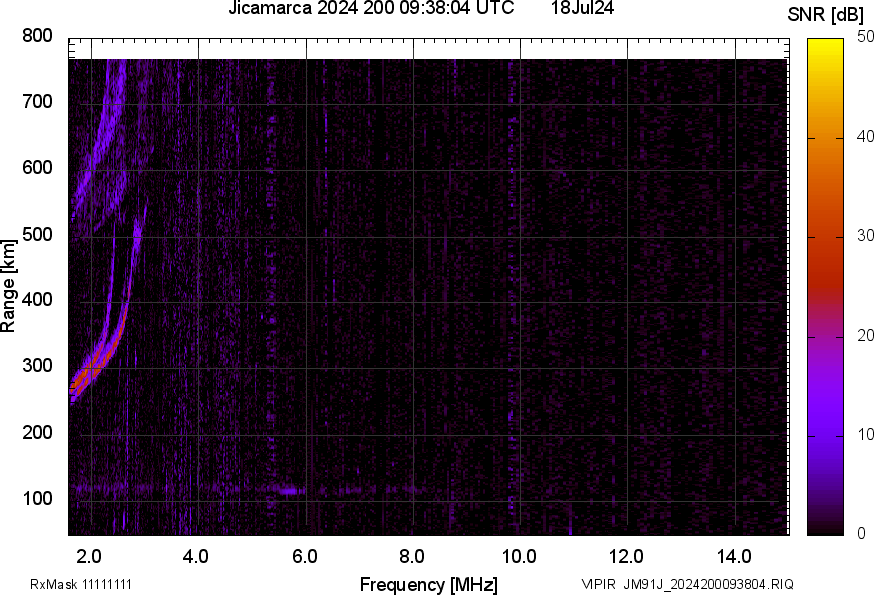The width and height of the screenshot is (874, 595).
Task: Select the Range [km] axis label
Action: tap(12, 283)
